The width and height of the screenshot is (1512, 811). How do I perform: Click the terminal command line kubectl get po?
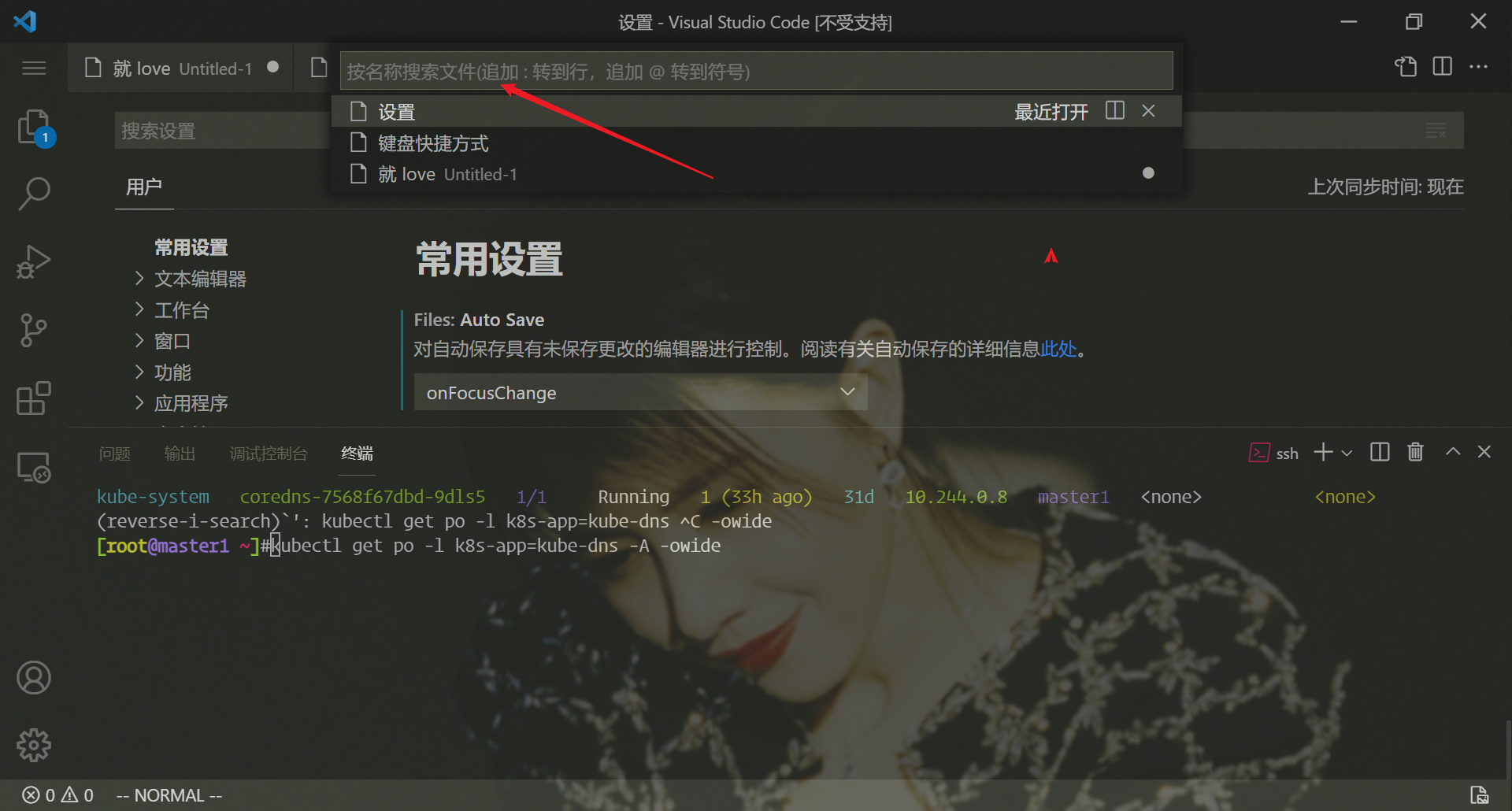coord(495,546)
